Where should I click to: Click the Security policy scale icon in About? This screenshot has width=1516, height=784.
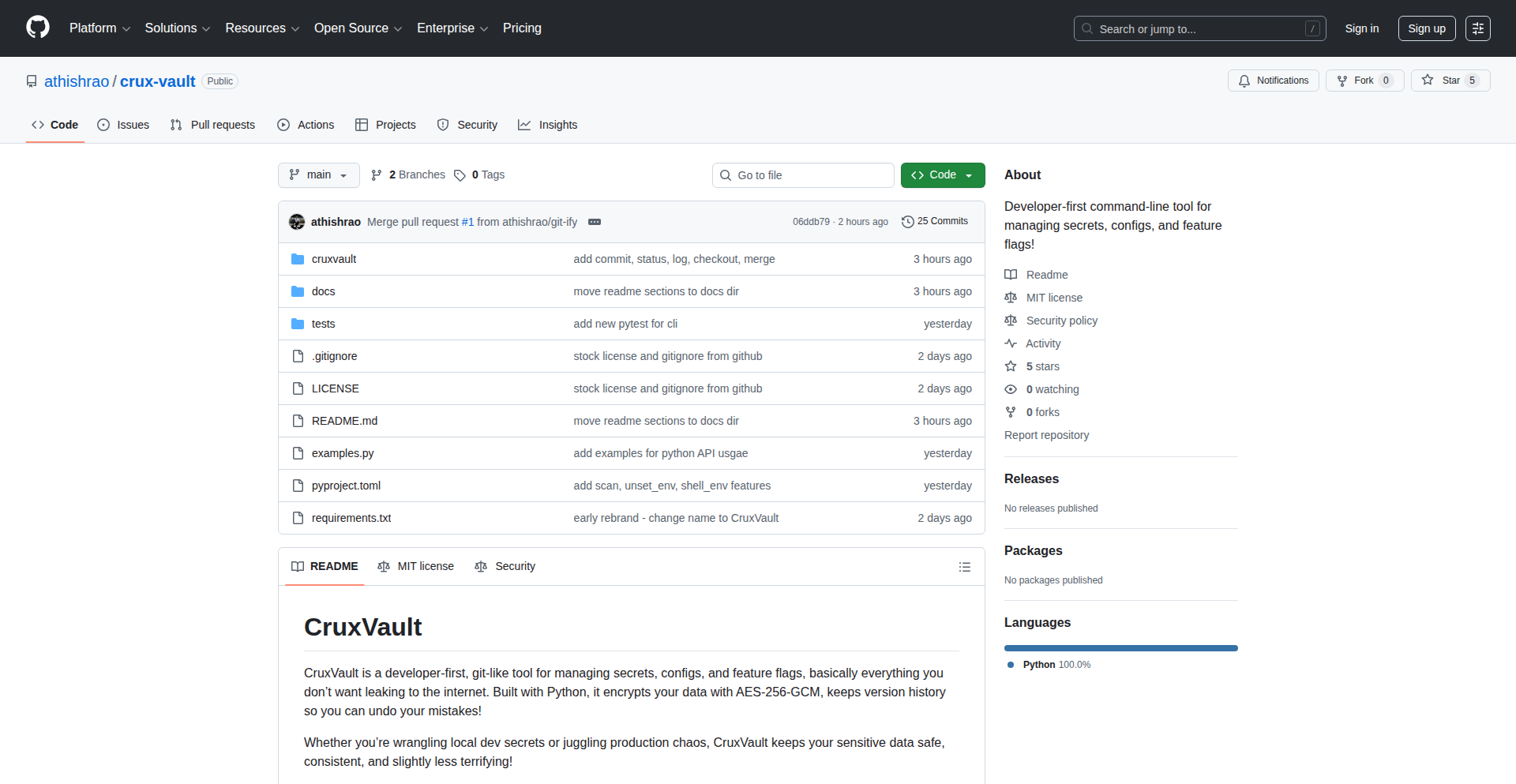tap(1011, 321)
